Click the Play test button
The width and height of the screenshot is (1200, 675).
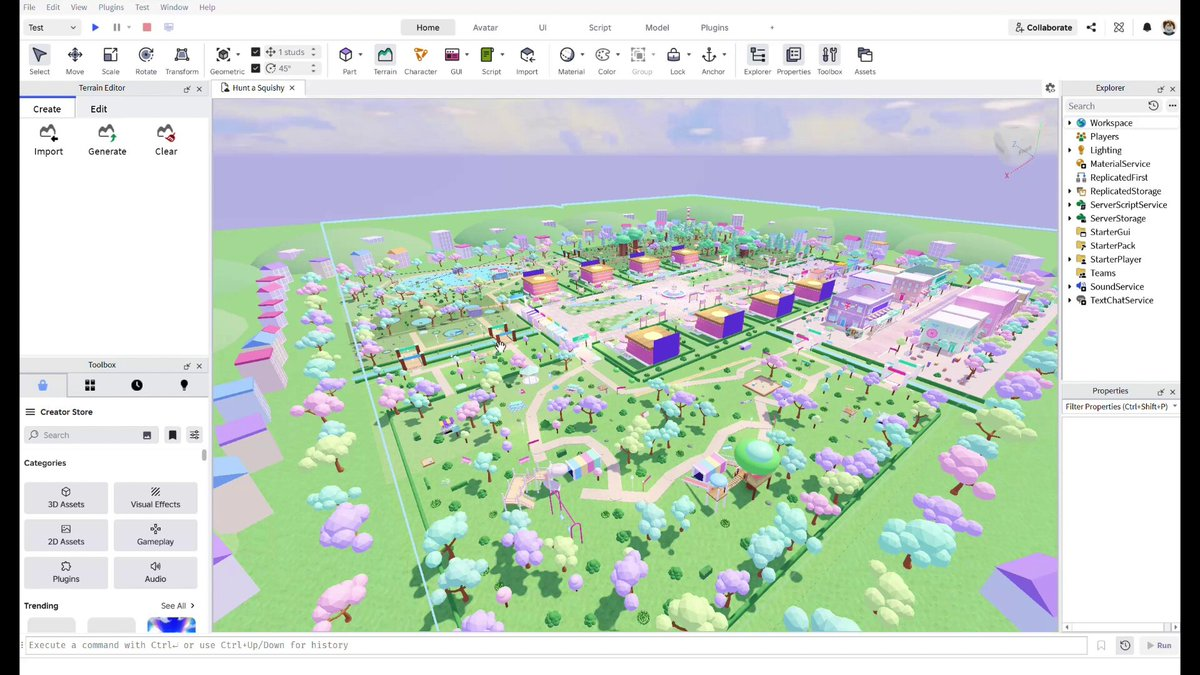[x=95, y=28]
